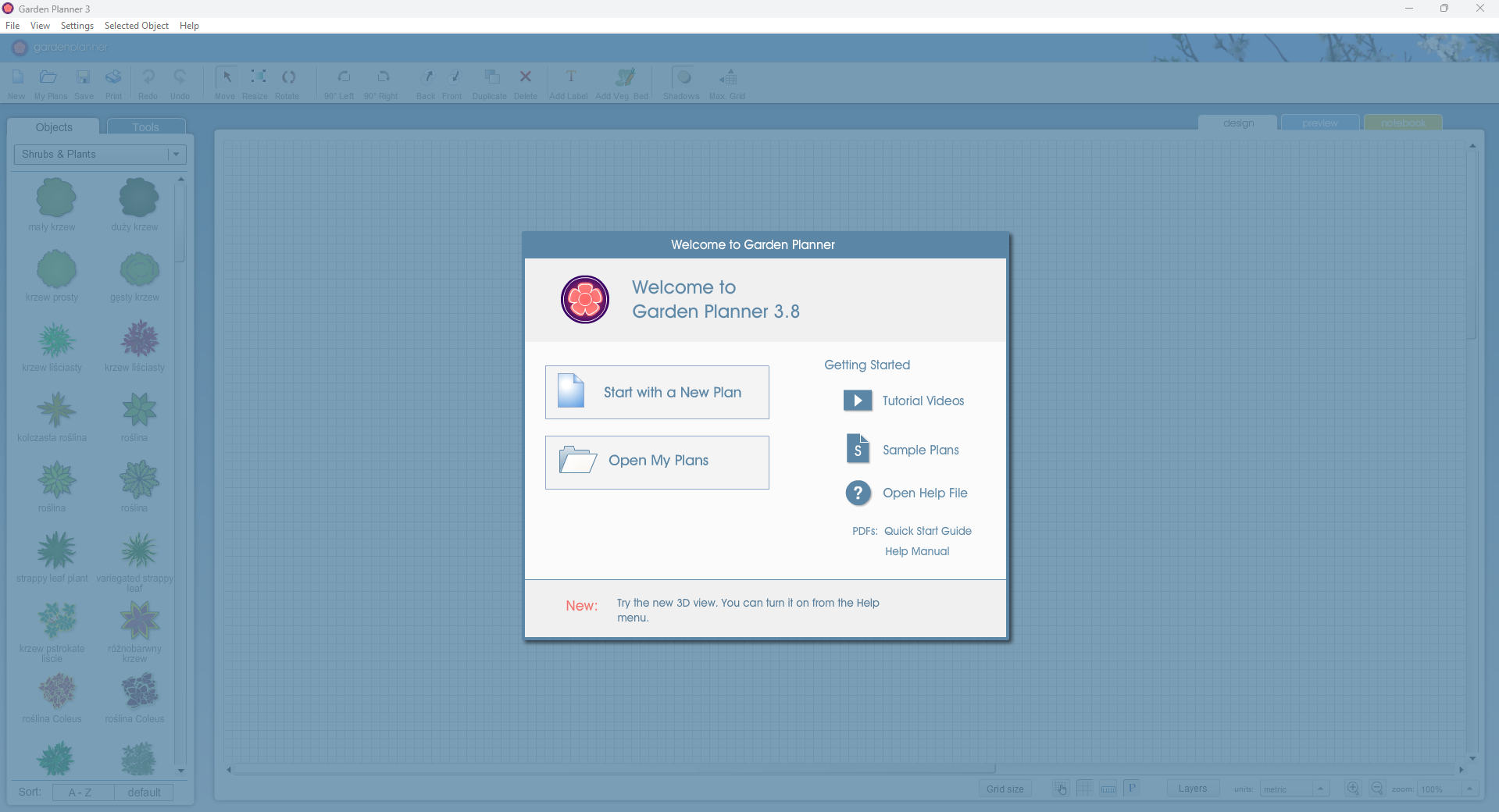
Task: Click the canvas horizontal scrollbar
Action: coord(615,769)
